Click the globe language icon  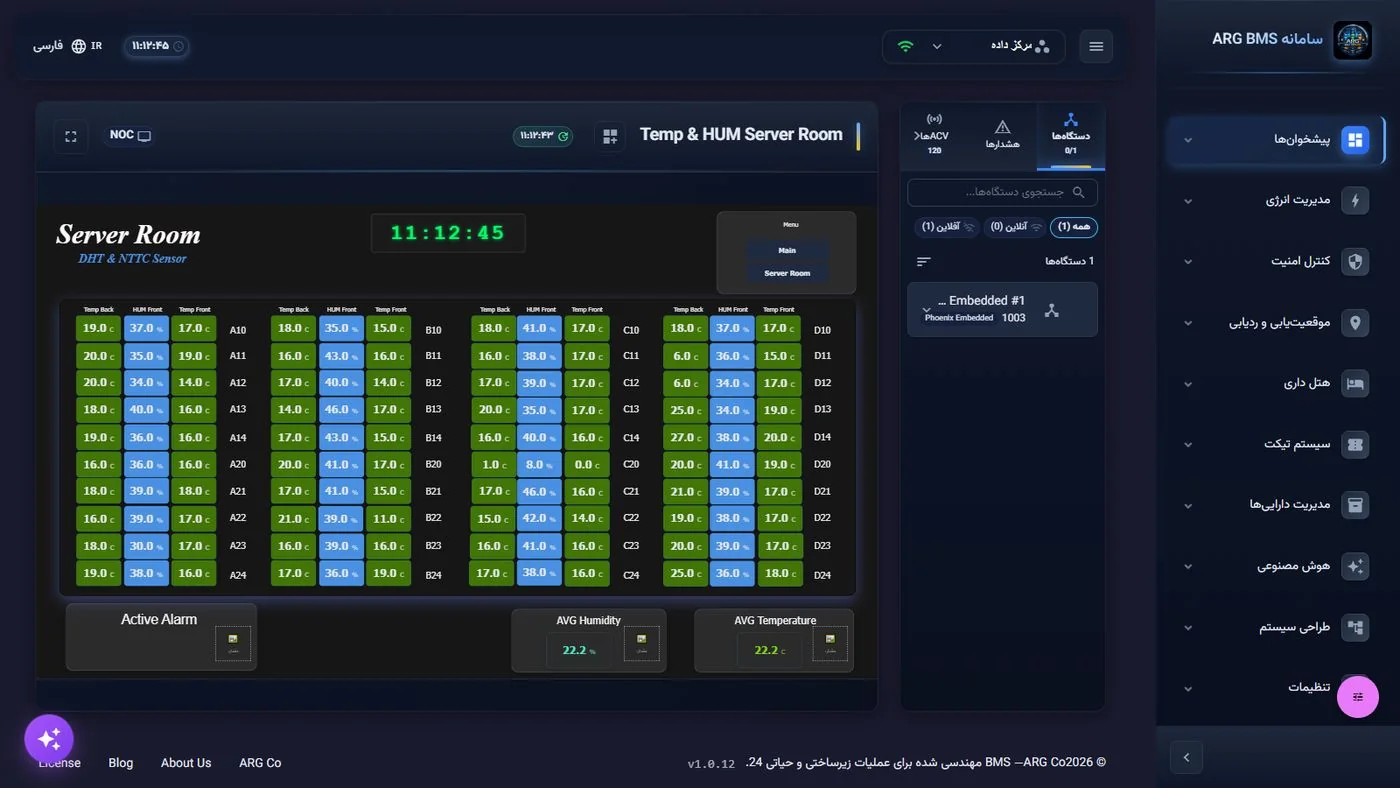point(79,46)
